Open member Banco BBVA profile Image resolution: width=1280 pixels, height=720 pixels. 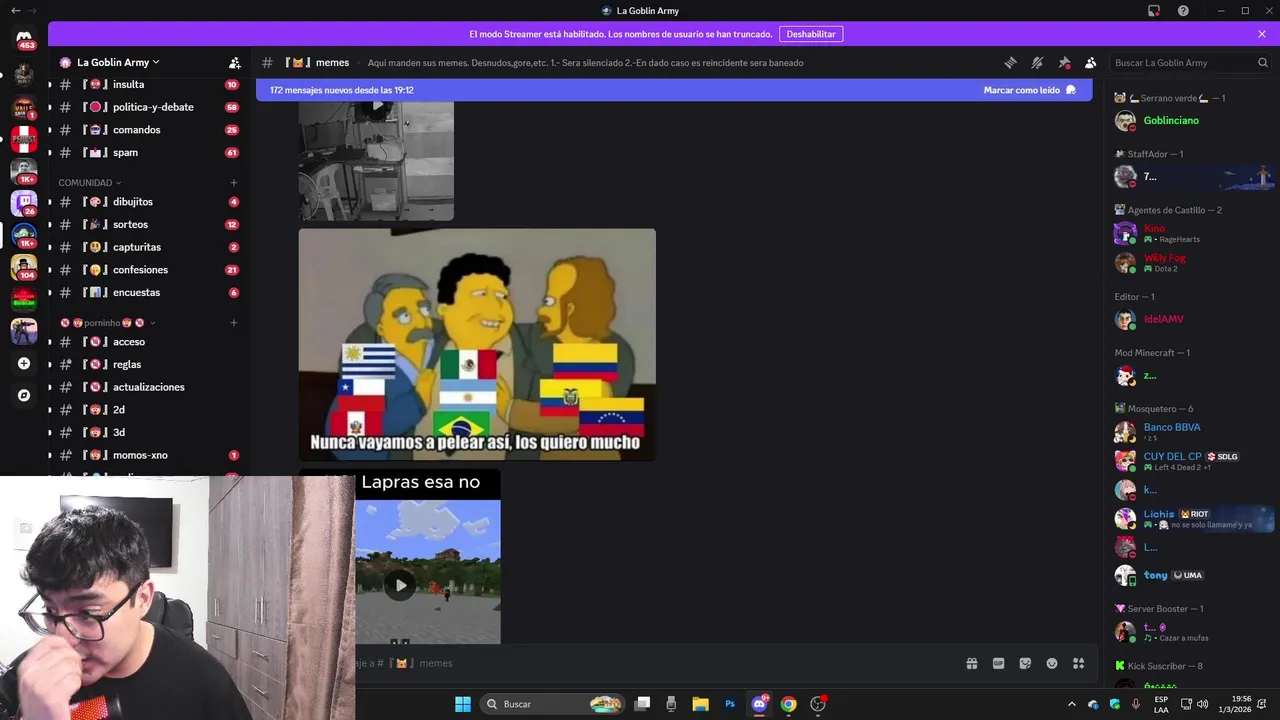pyautogui.click(x=1190, y=432)
